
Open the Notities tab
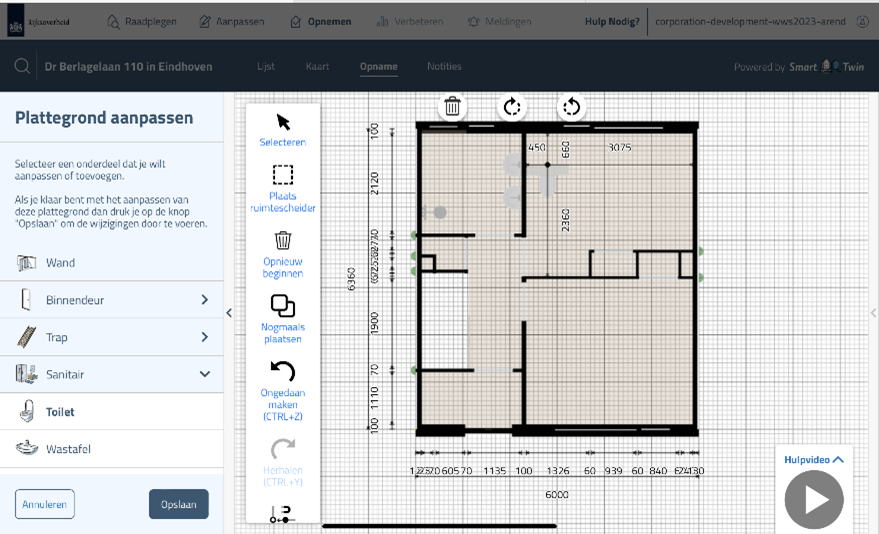444,67
